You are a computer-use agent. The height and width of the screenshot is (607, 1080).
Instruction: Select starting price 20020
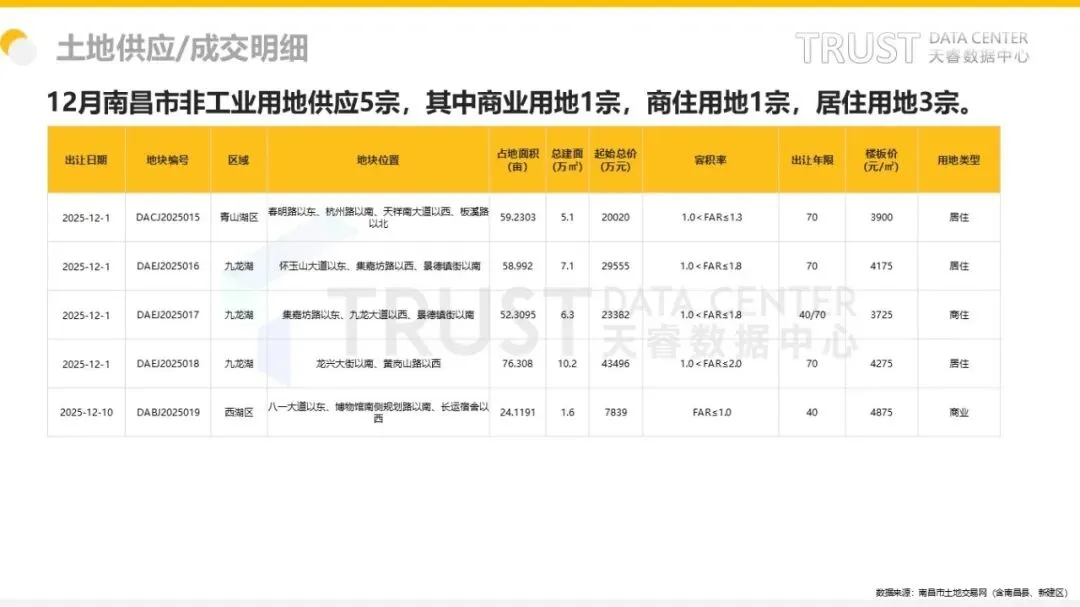pyautogui.click(x=615, y=217)
